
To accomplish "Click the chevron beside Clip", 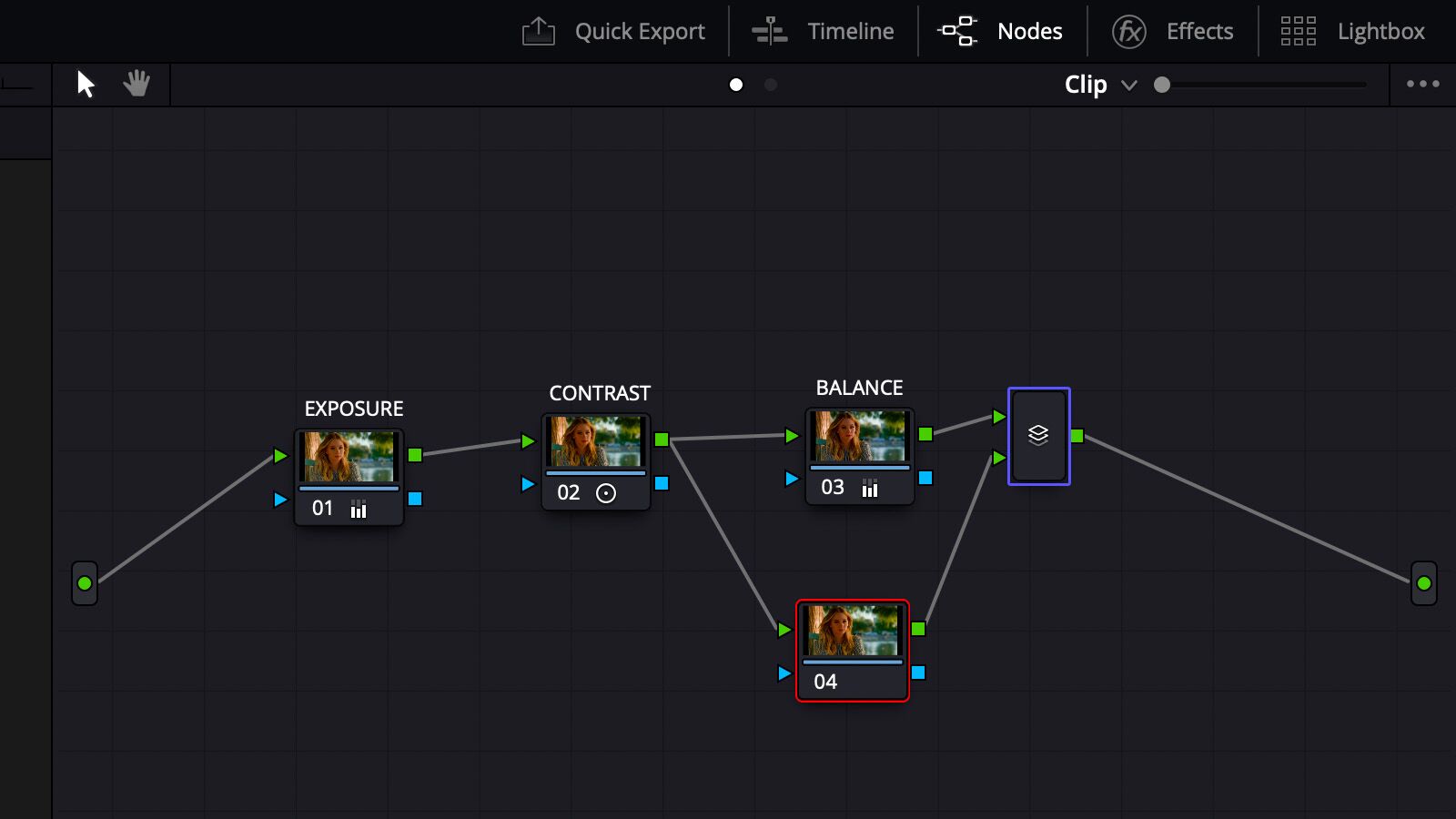I will point(1129,86).
